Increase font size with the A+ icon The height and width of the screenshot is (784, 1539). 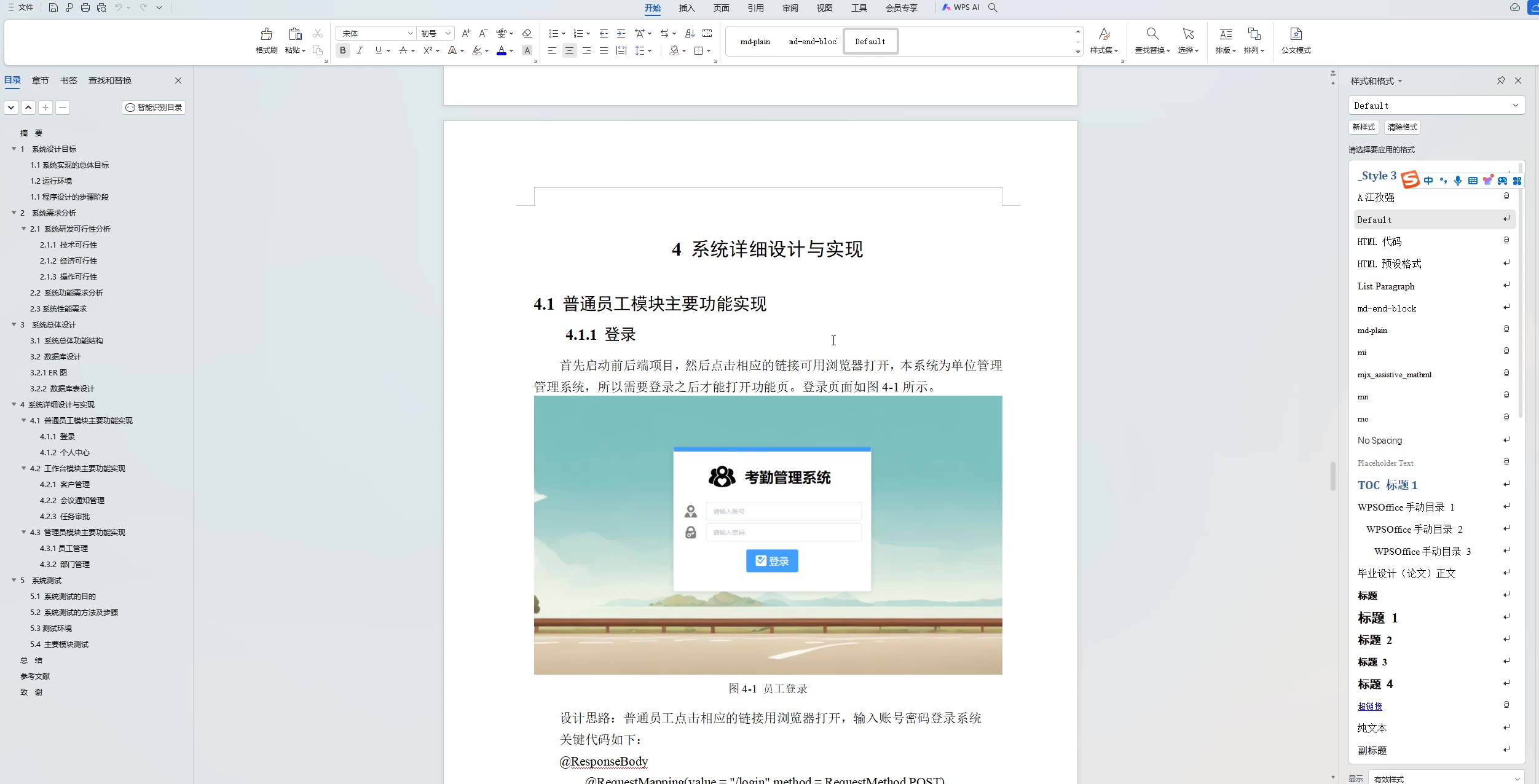pos(466,33)
